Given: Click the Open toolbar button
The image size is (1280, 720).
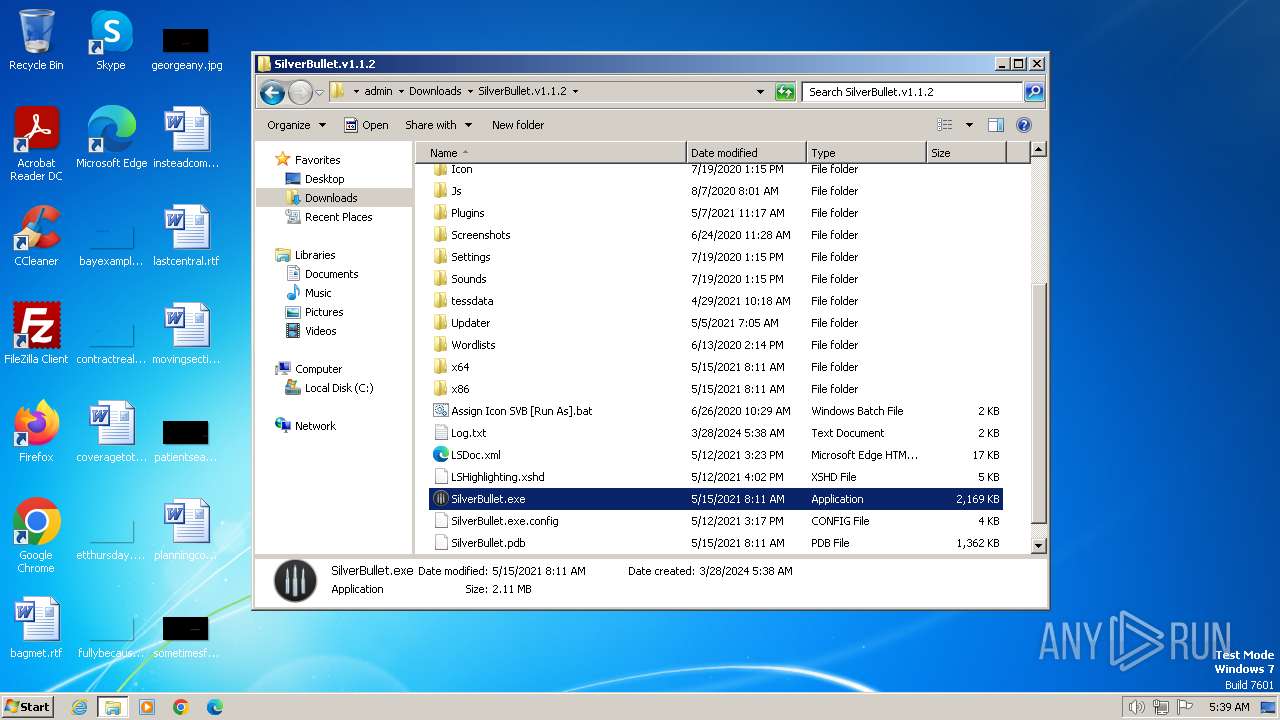Looking at the screenshot, I should click(x=366, y=125).
